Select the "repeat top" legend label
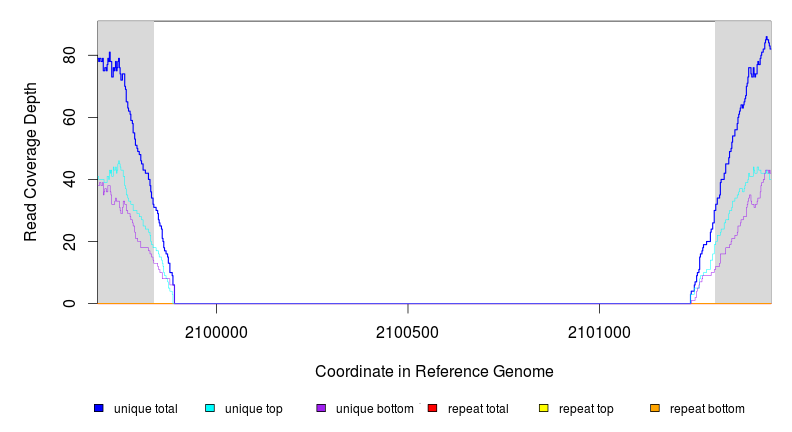792x432 pixels. tap(586, 409)
